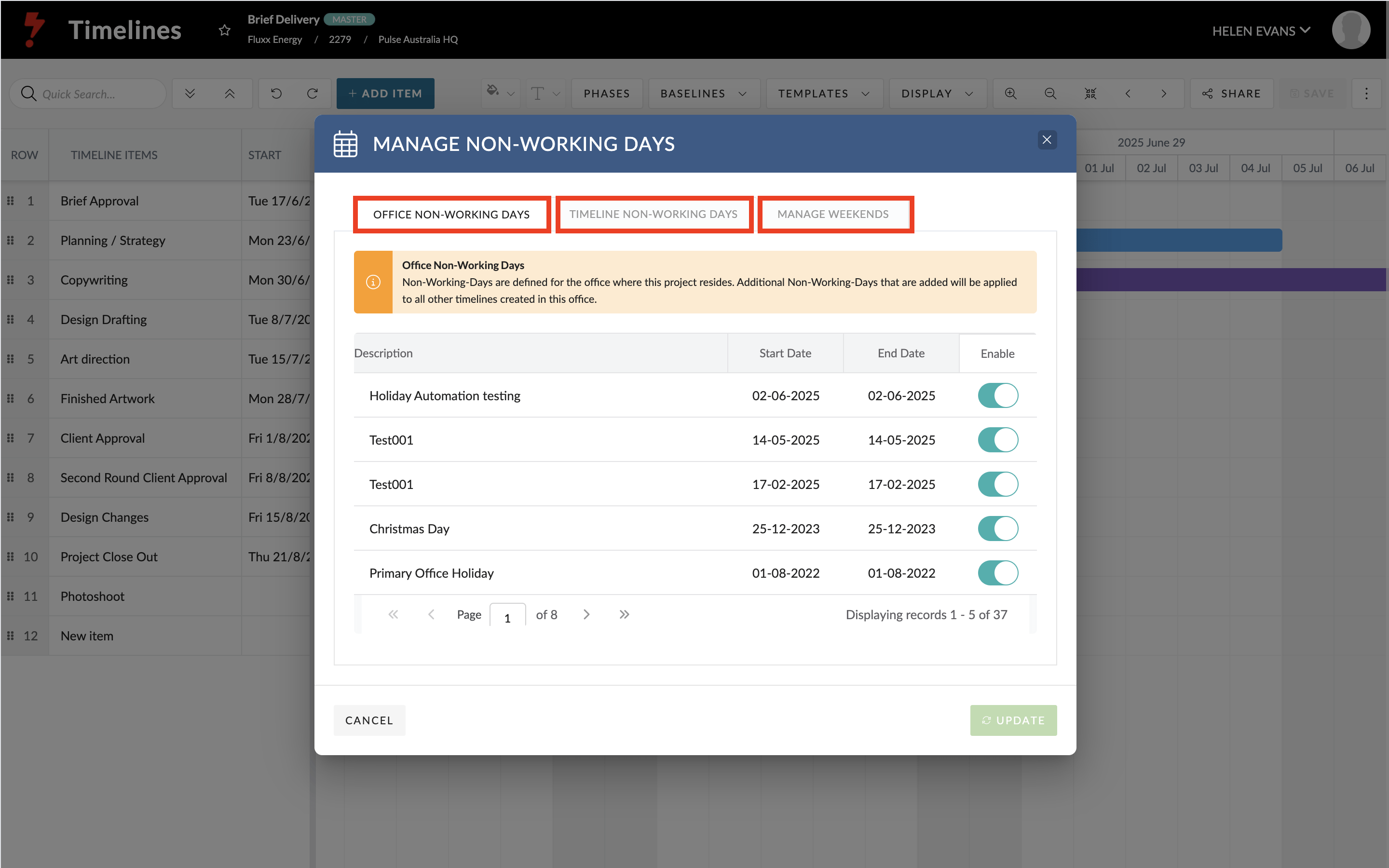Screen dimensions: 1389x868
Task: Click the fit-to-screen icon in toolbar
Action: pyautogui.click(x=1090, y=94)
